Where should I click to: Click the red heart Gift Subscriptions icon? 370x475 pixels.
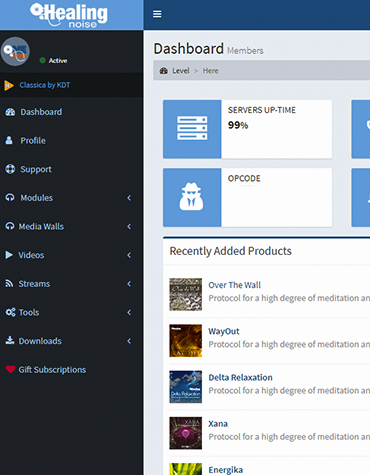10,369
